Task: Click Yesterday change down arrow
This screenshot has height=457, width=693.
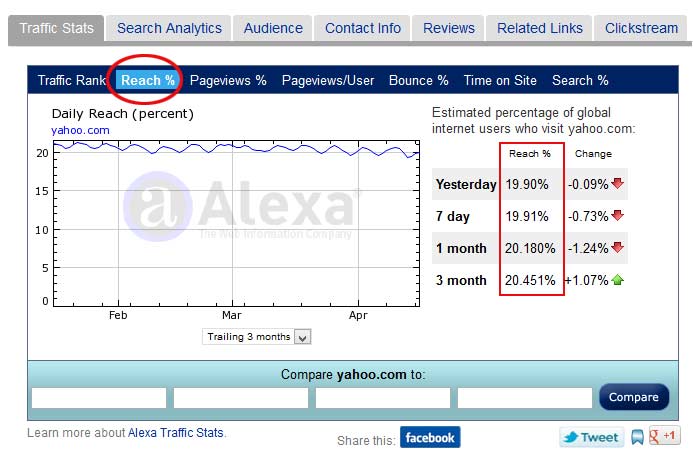Action: [x=617, y=183]
